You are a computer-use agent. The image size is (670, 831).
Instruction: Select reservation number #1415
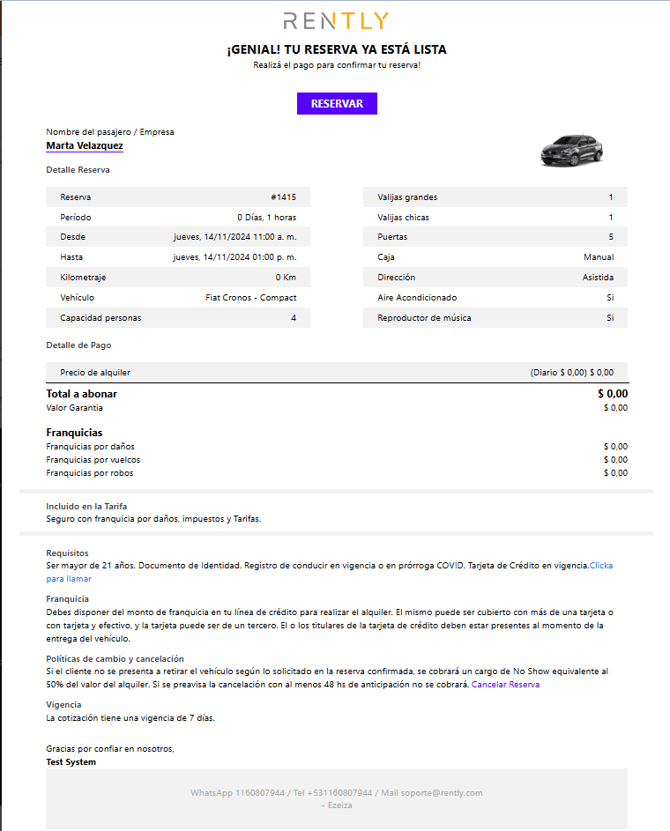283,197
